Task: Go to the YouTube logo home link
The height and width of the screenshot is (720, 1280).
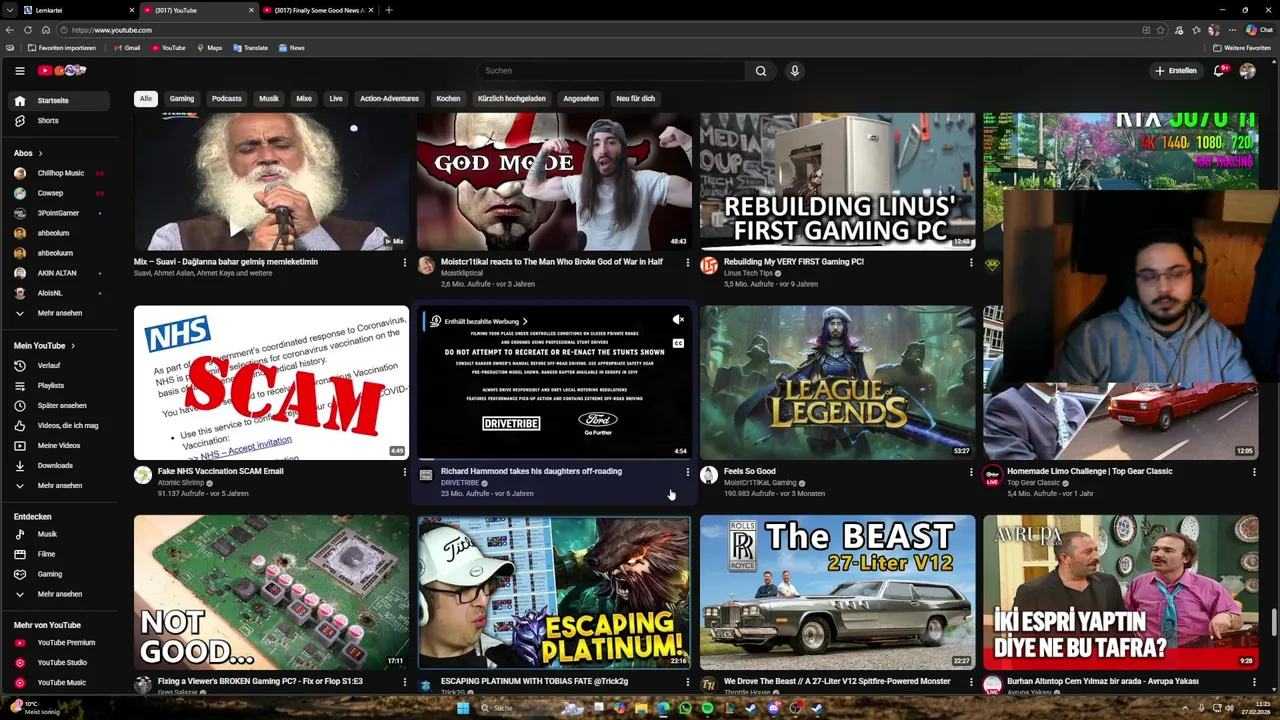Action: click(x=62, y=71)
